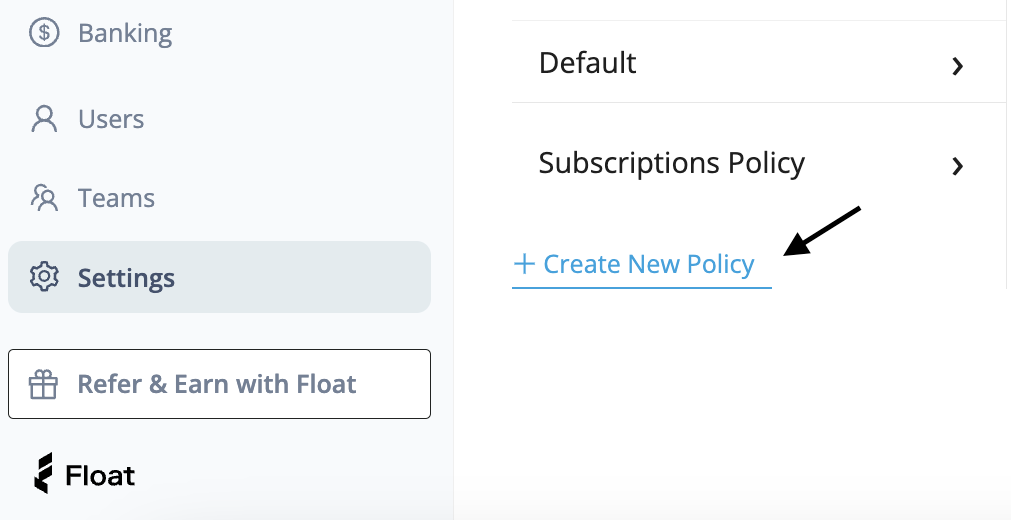Viewport: 1011px width, 520px height.
Task: Click the Users person icon
Action: pos(44,119)
